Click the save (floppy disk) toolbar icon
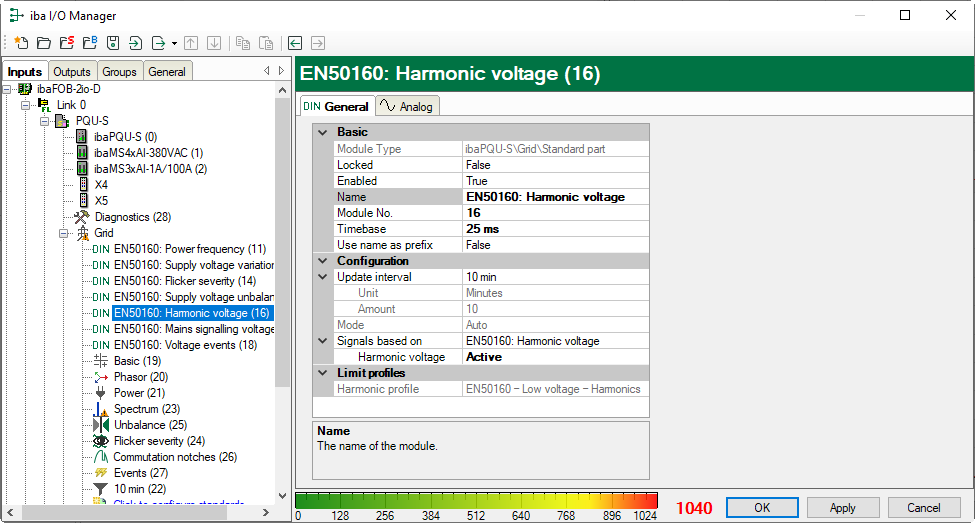Image resolution: width=975 pixels, height=523 pixels. pos(113,43)
